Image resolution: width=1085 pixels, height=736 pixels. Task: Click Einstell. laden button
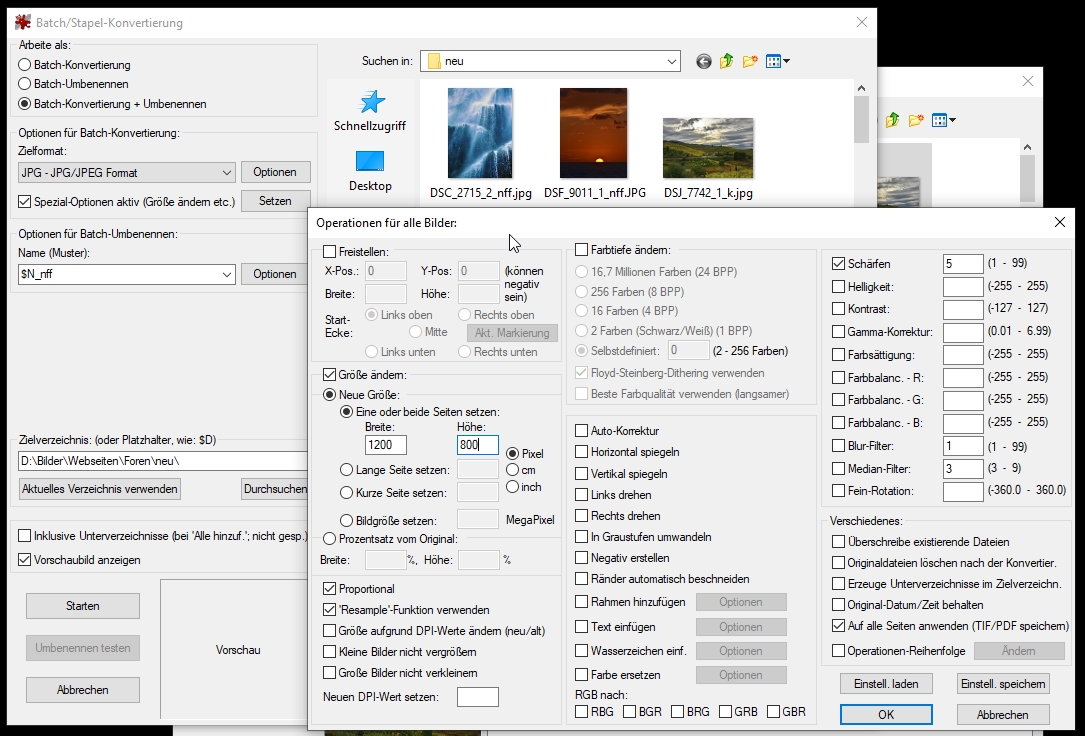click(x=886, y=683)
